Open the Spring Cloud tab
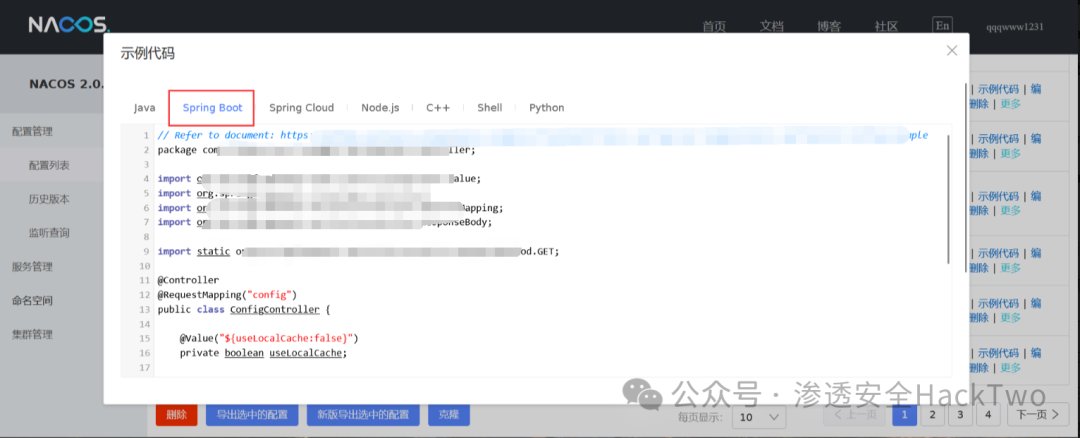1080x438 pixels. 301,108
